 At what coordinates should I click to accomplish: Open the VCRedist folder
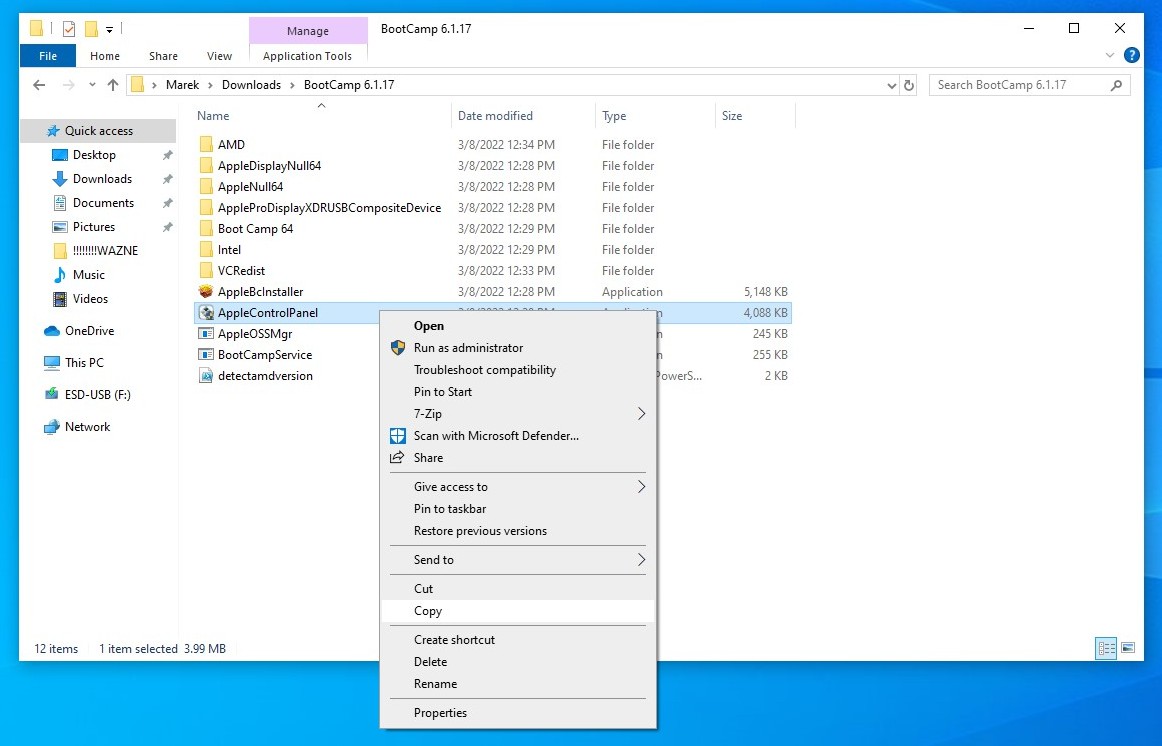pos(241,271)
